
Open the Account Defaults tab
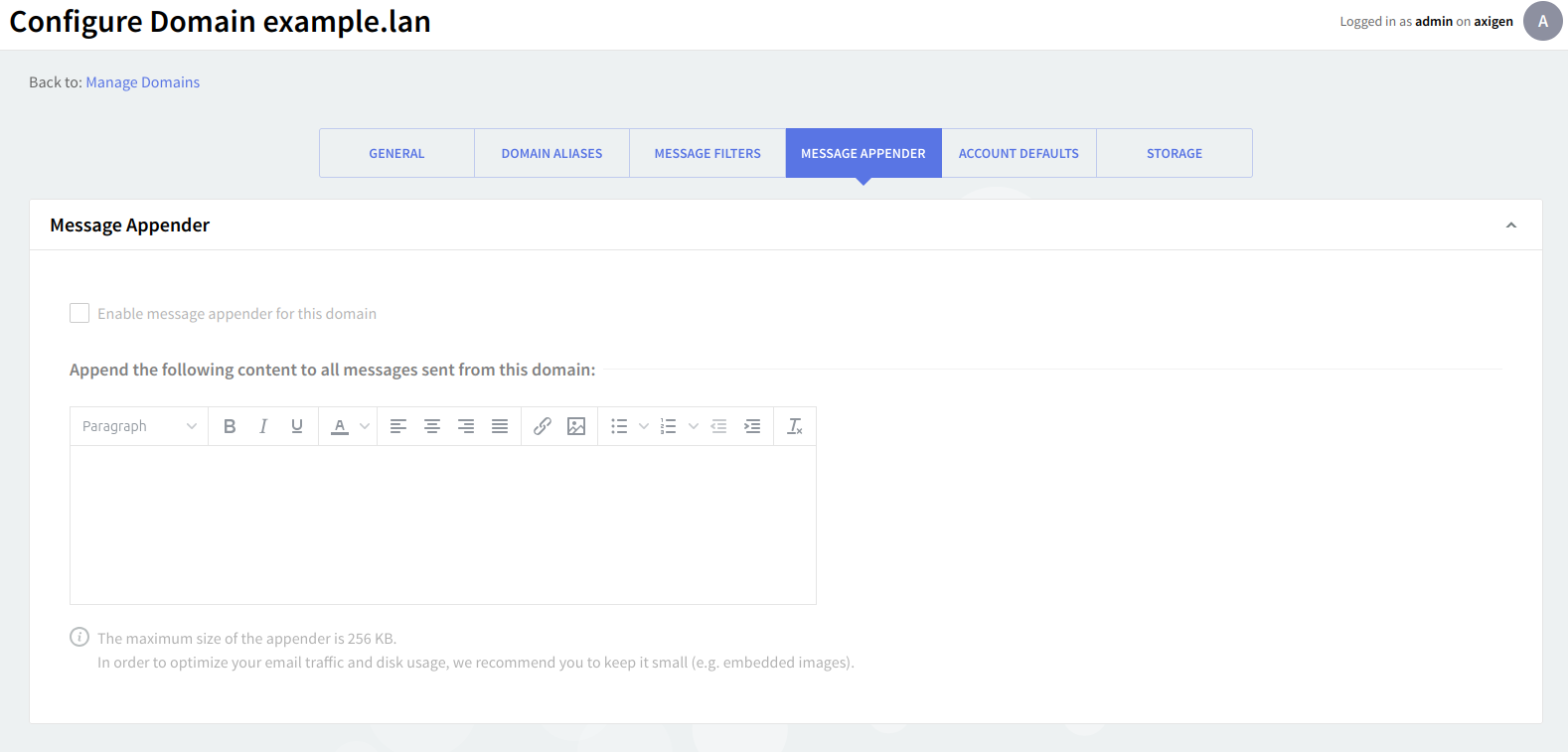tap(1019, 153)
